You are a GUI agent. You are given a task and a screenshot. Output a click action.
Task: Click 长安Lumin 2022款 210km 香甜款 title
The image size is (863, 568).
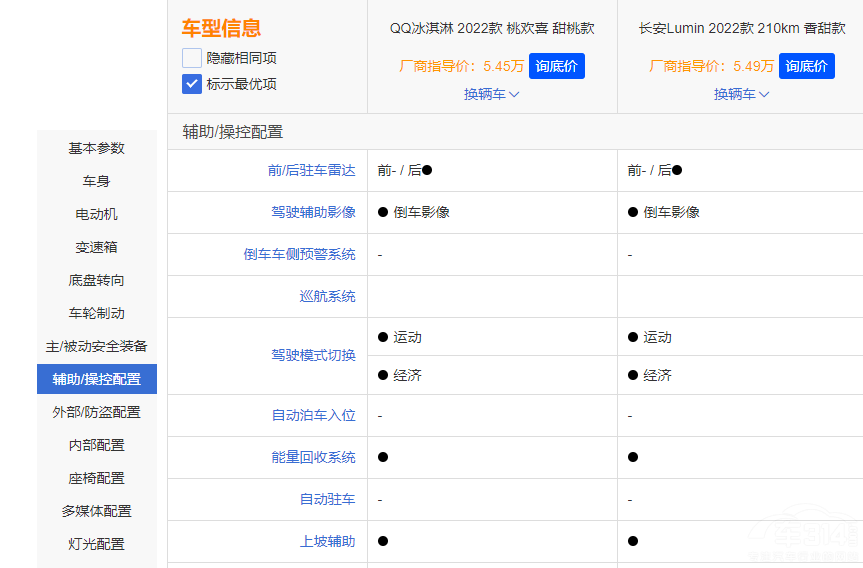point(742,28)
